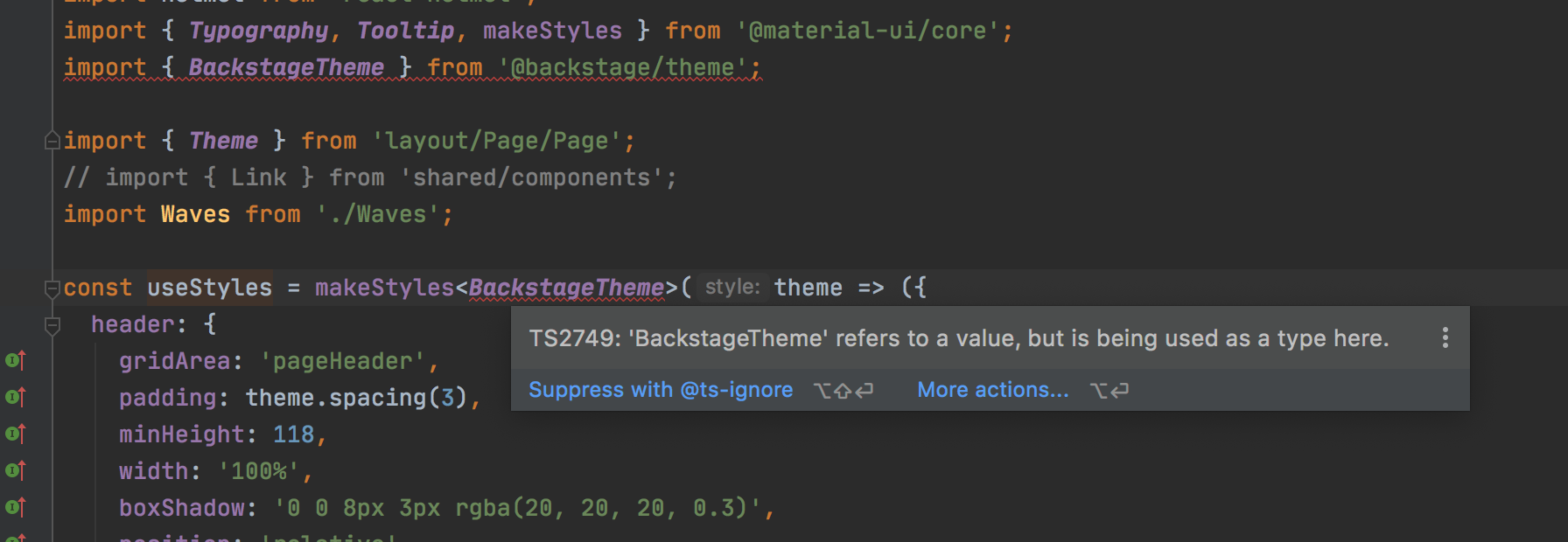Open the three-dot menu on the error popup
This screenshot has width=1568, height=542.
(1445, 338)
